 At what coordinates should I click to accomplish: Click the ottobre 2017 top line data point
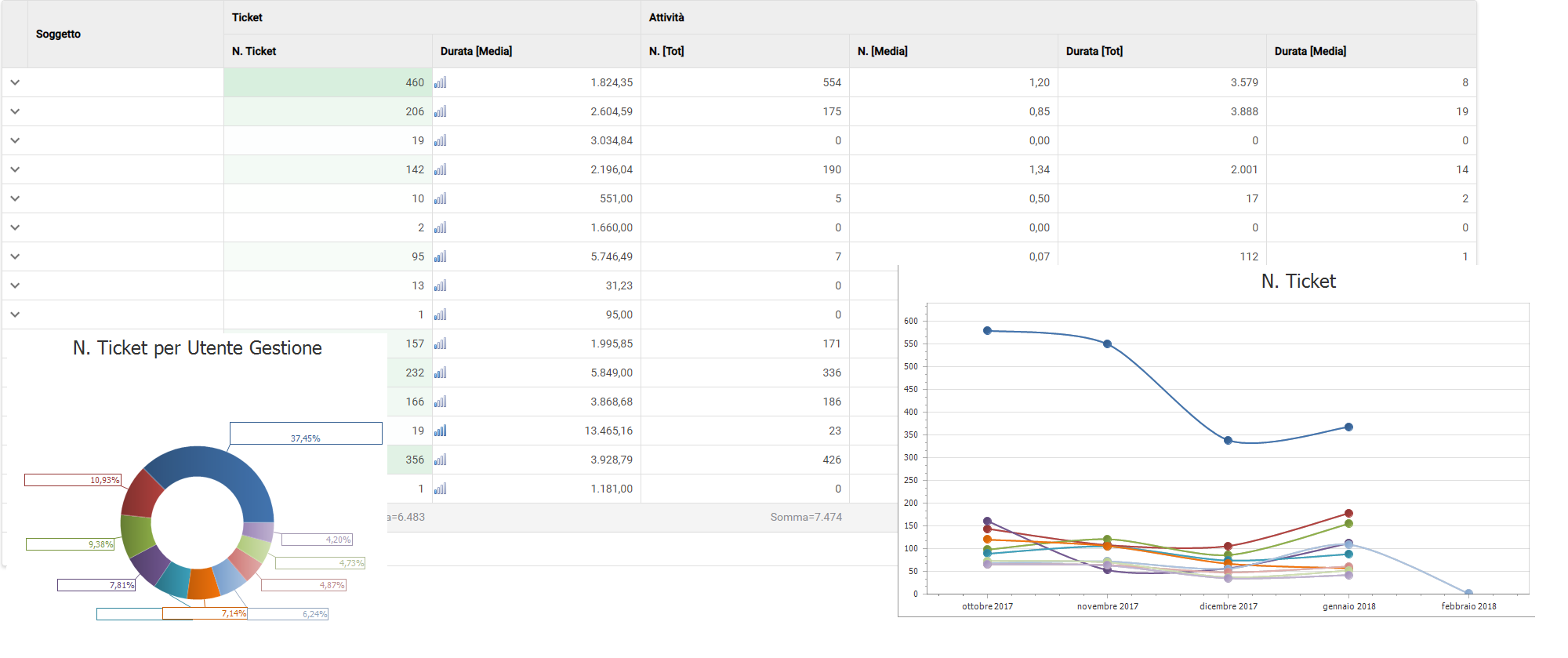pos(987,331)
